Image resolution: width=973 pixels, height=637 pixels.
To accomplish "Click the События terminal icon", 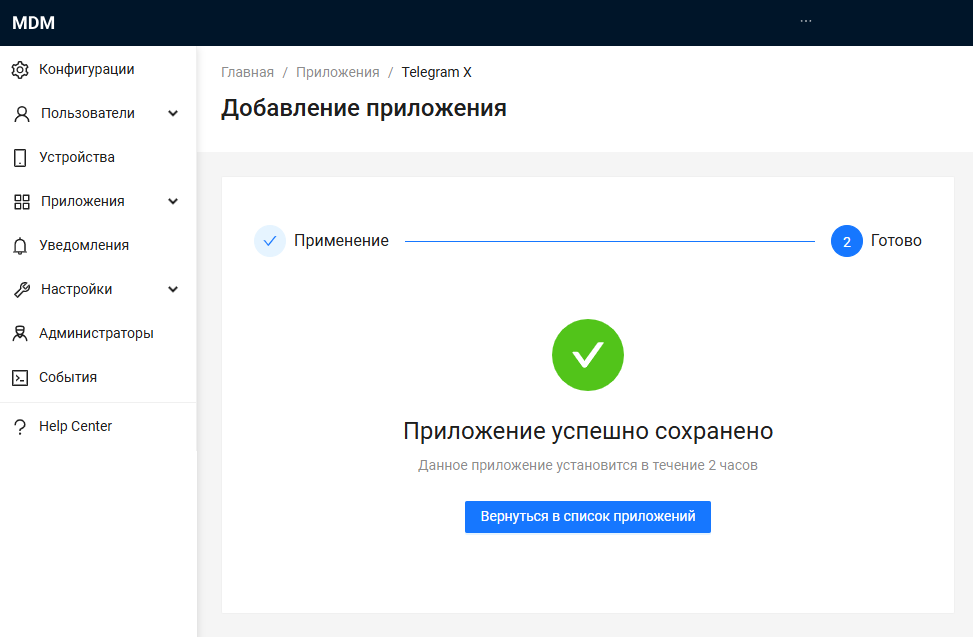I will (20, 378).
